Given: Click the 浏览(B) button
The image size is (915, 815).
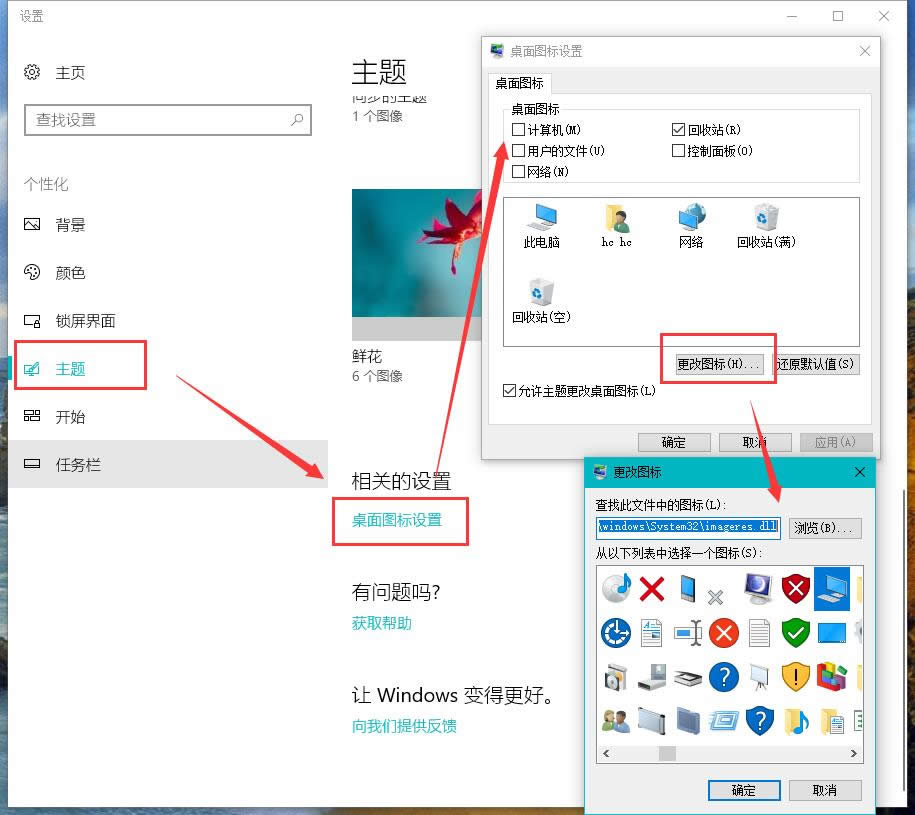Looking at the screenshot, I should pyautogui.click(x=825, y=527).
